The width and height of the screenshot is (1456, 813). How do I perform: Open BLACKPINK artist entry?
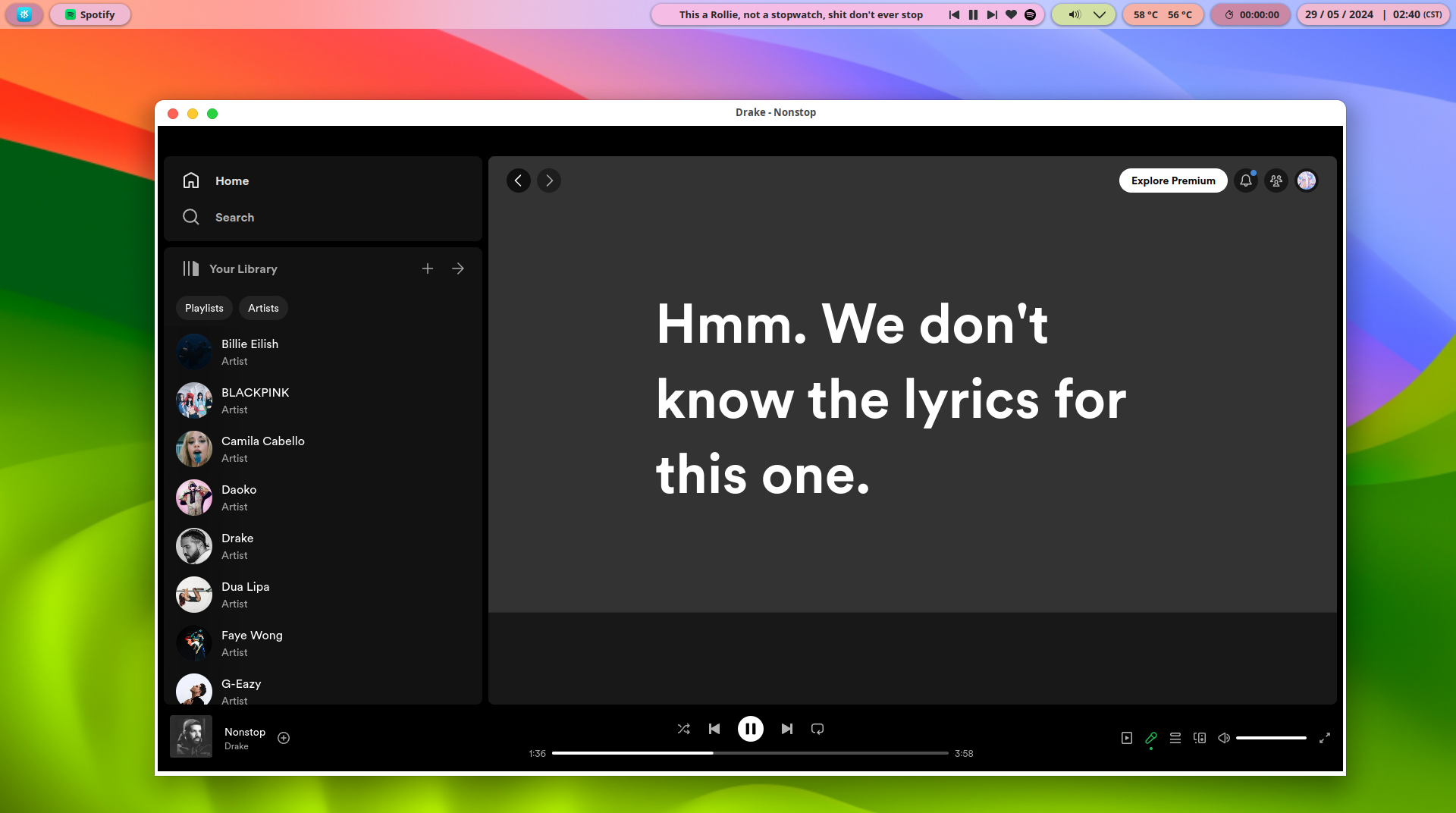tap(323, 400)
